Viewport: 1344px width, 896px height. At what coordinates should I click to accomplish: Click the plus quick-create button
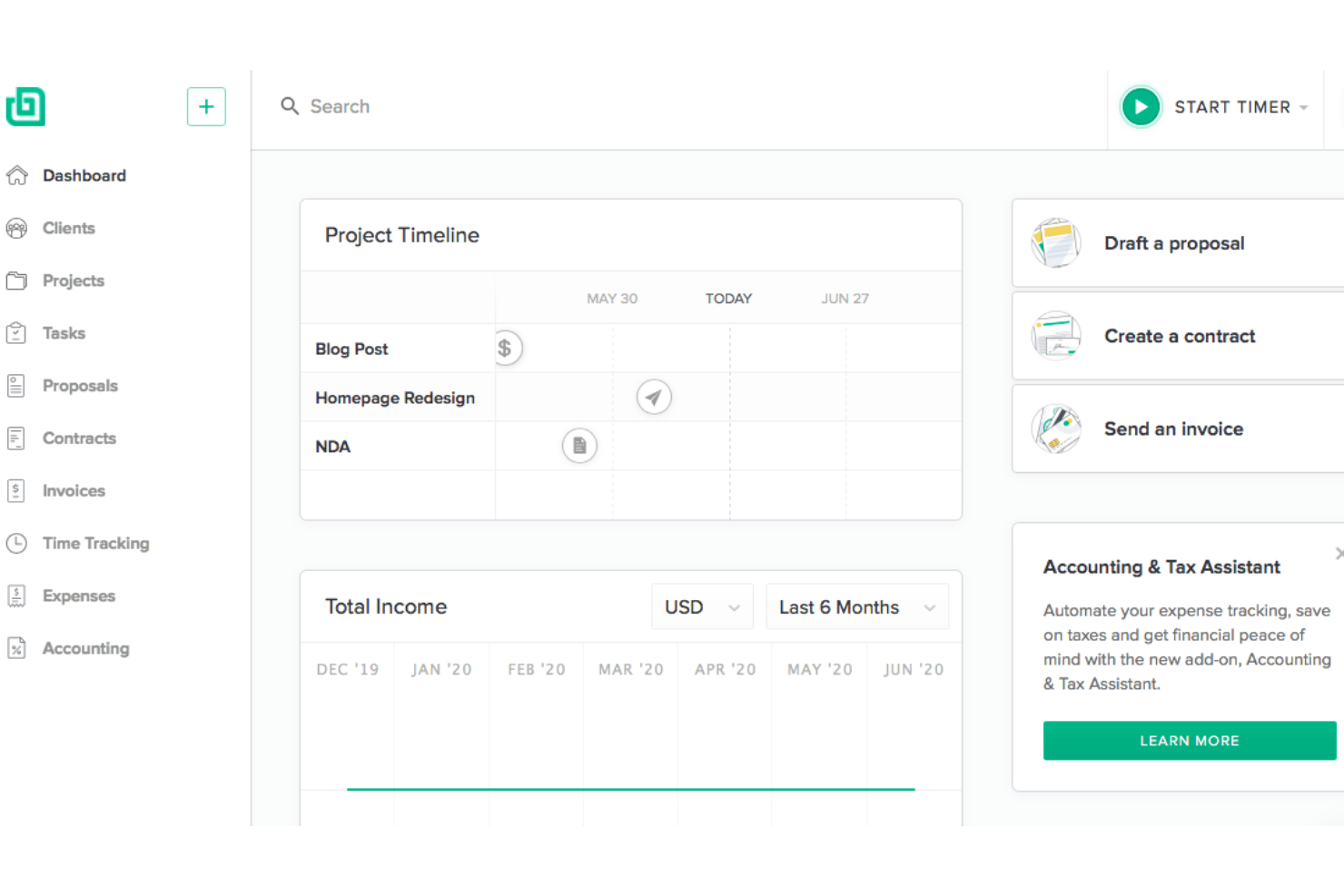(x=206, y=107)
